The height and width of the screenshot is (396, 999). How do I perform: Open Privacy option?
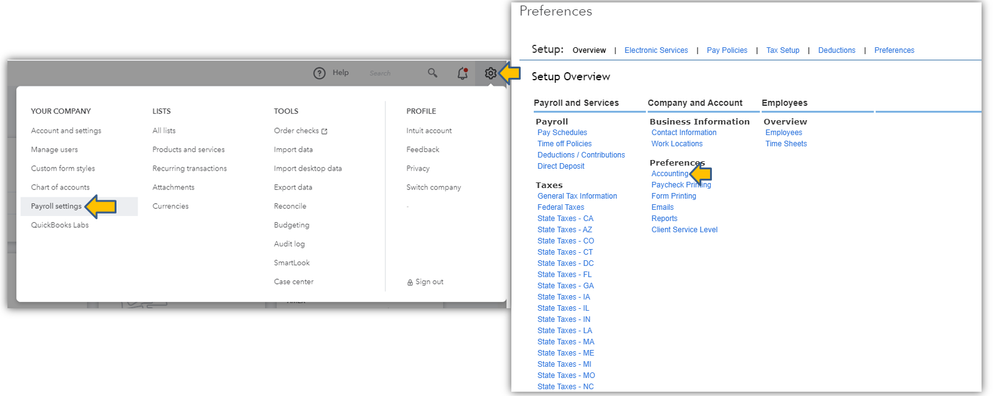418,169
